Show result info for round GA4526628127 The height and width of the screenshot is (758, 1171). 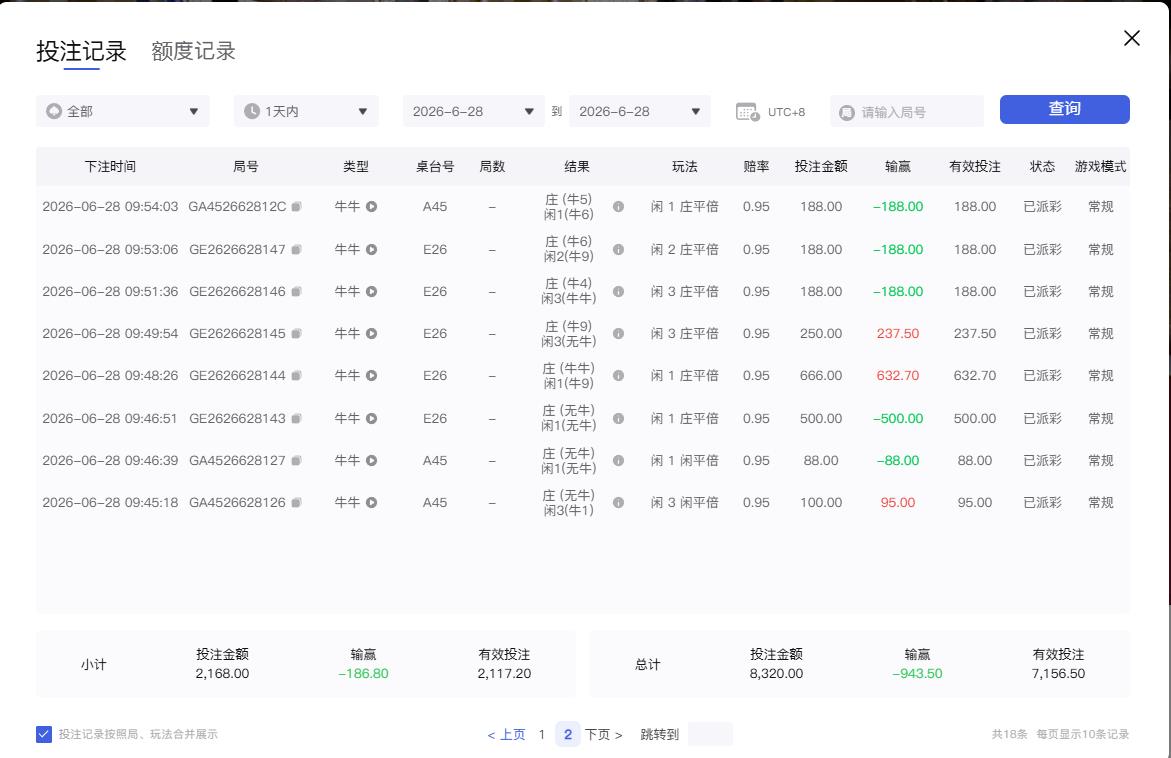[618, 461]
